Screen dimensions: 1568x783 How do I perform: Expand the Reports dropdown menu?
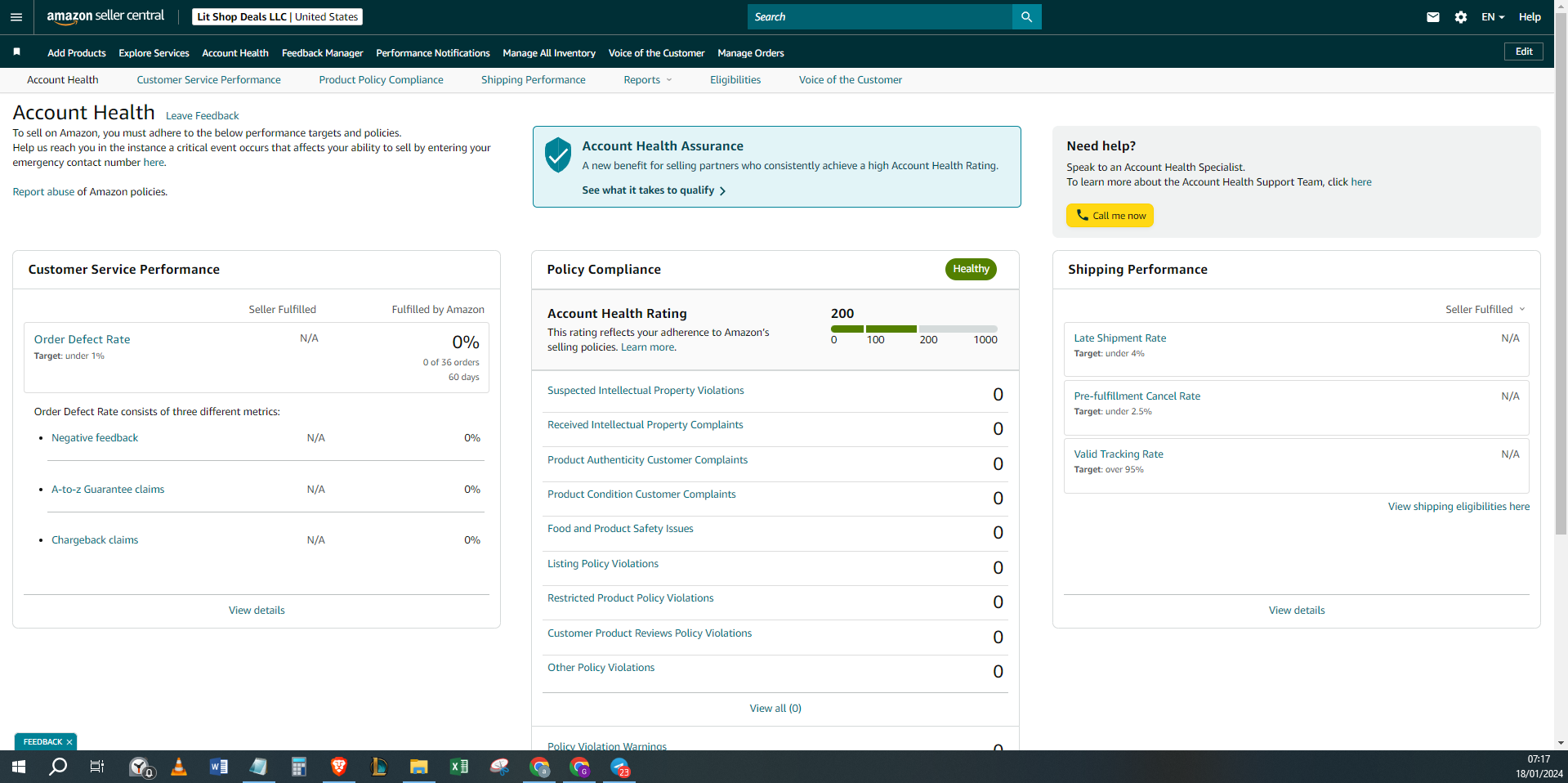coord(648,80)
